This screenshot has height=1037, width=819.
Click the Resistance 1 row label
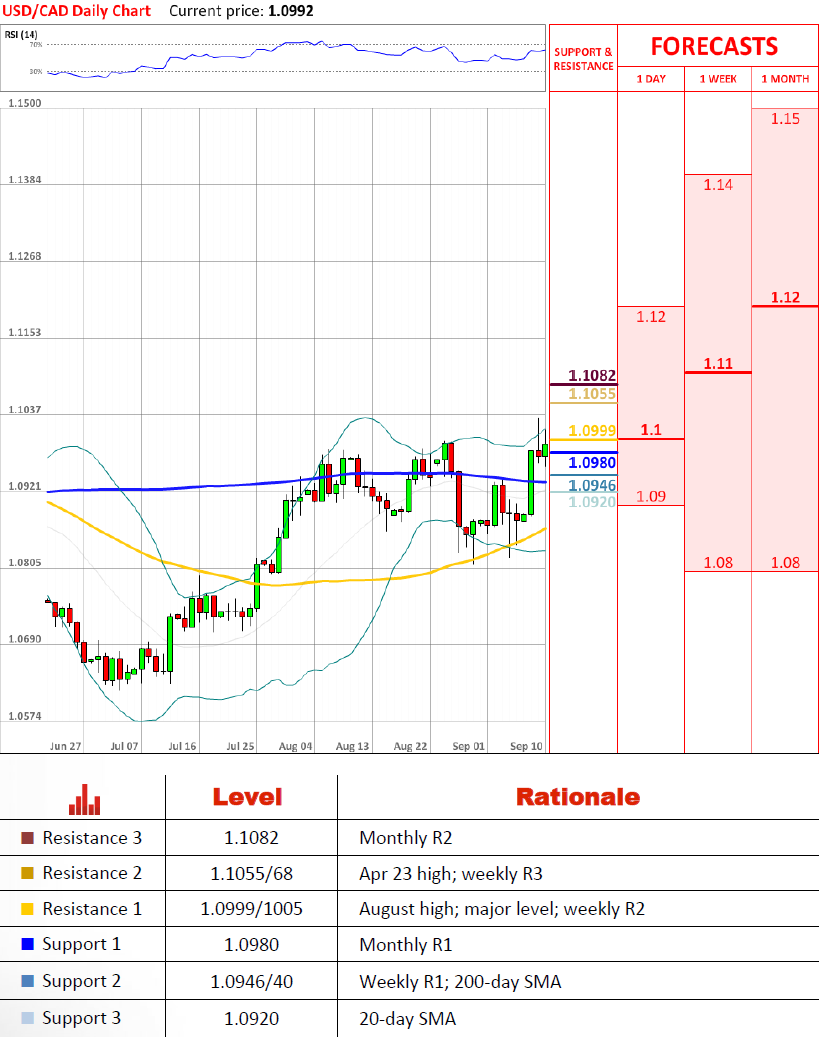[x=92, y=909]
